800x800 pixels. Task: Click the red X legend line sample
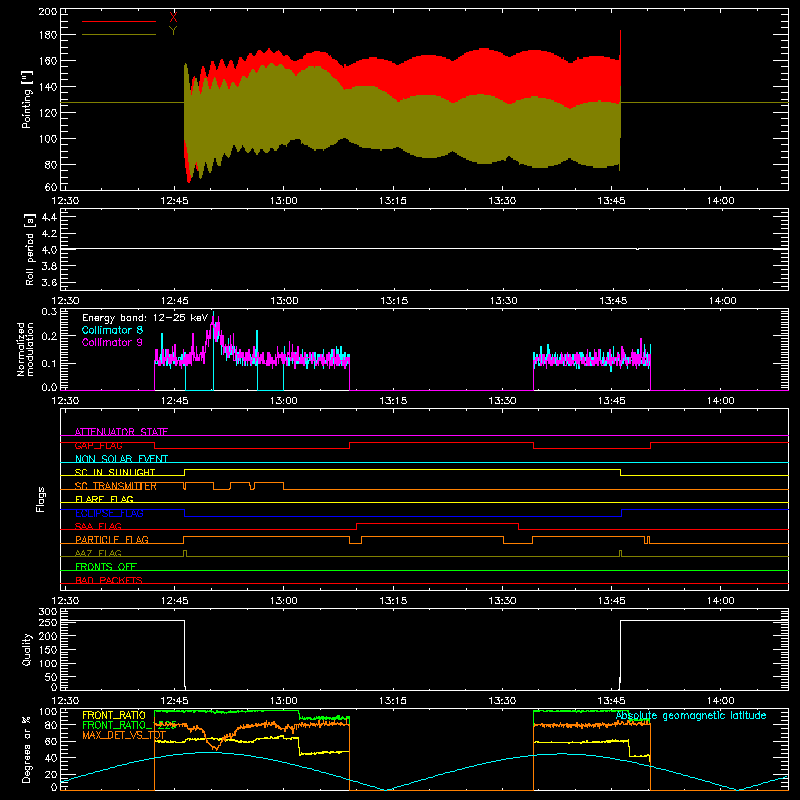(119, 21)
